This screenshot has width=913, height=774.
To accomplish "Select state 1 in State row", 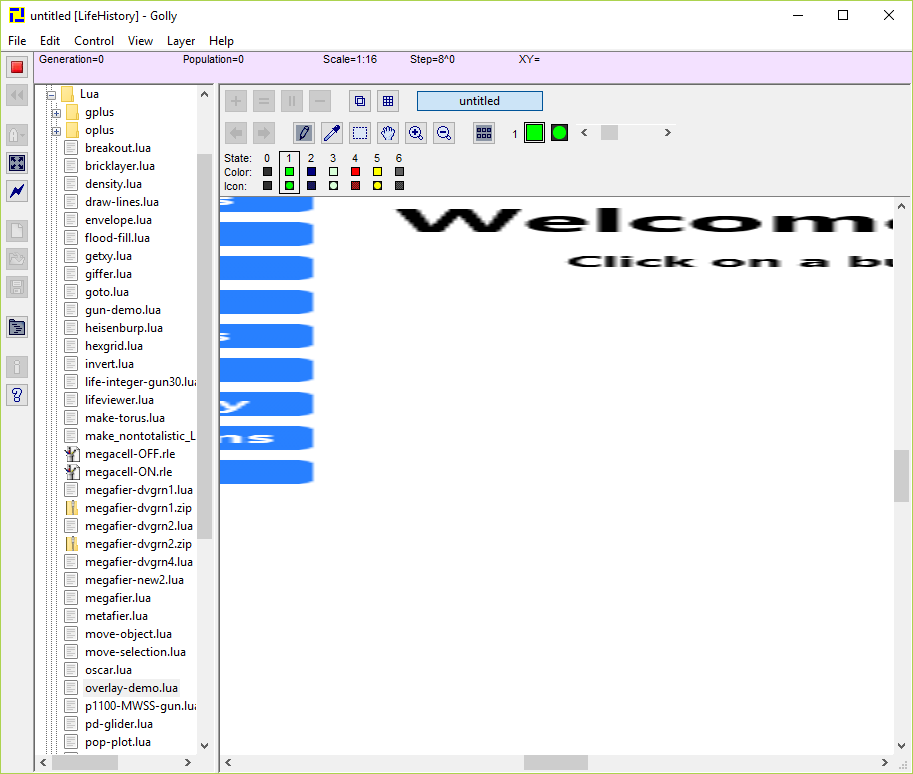I will pos(289,158).
